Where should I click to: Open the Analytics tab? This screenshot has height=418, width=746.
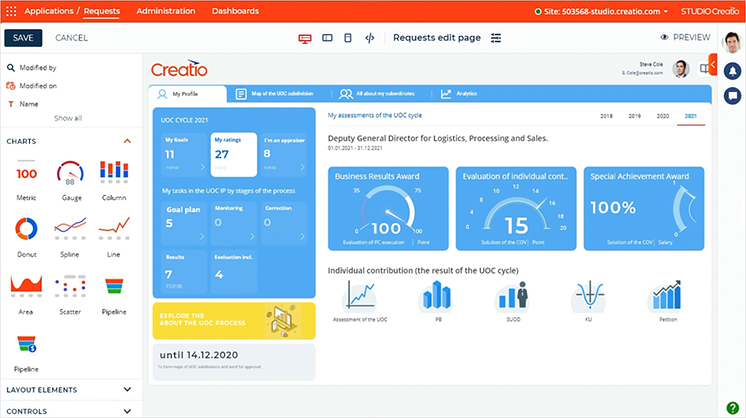[459, 94]
